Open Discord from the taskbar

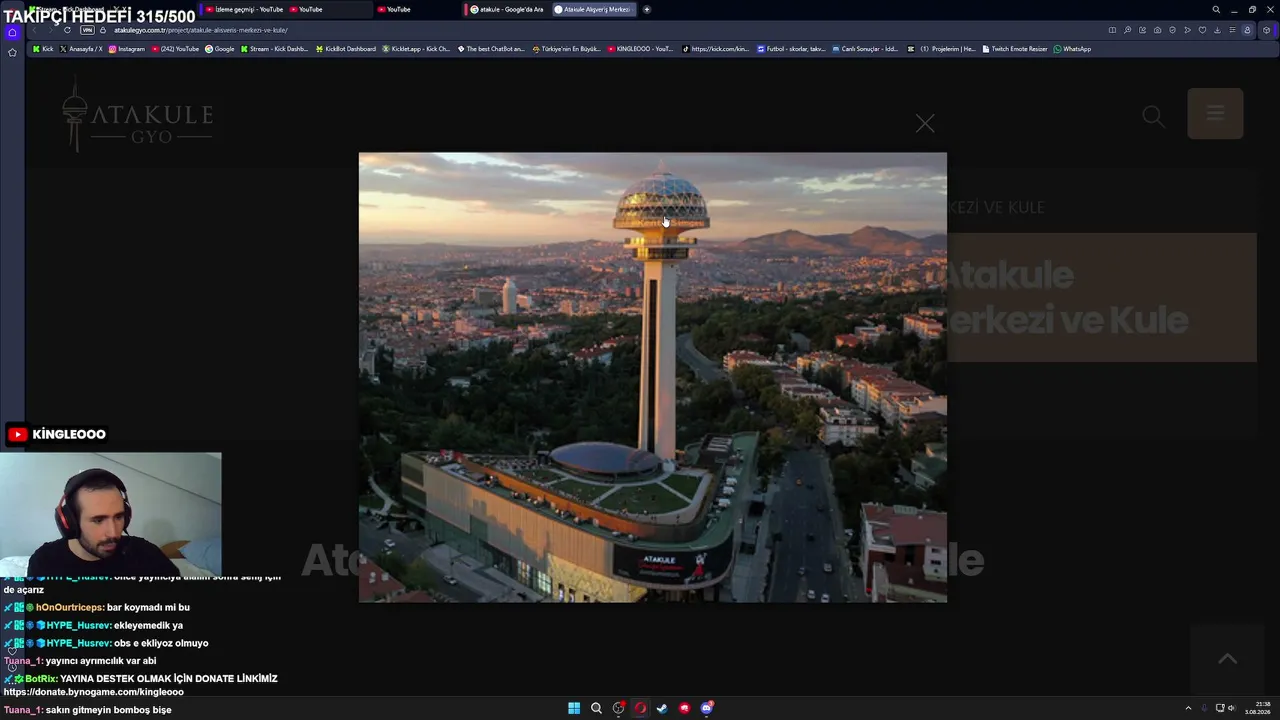(707, 708)
